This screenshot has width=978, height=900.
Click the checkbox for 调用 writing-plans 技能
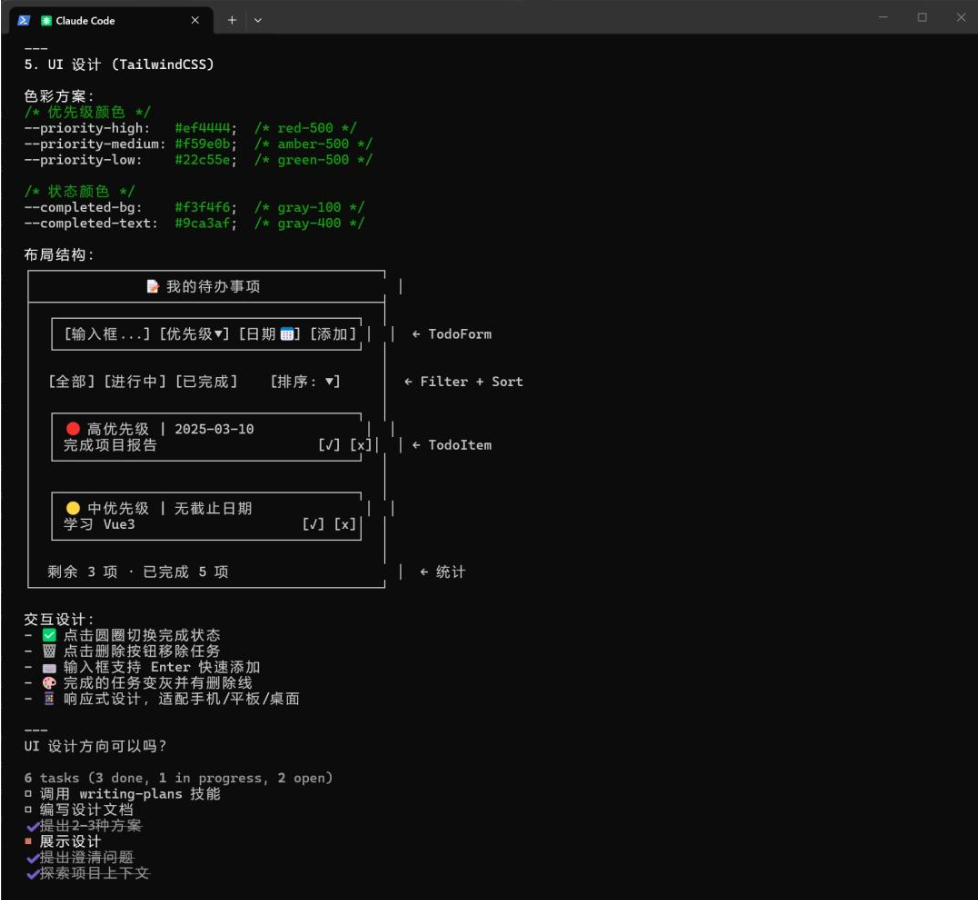pyautogui.click(x=28, y=793)
